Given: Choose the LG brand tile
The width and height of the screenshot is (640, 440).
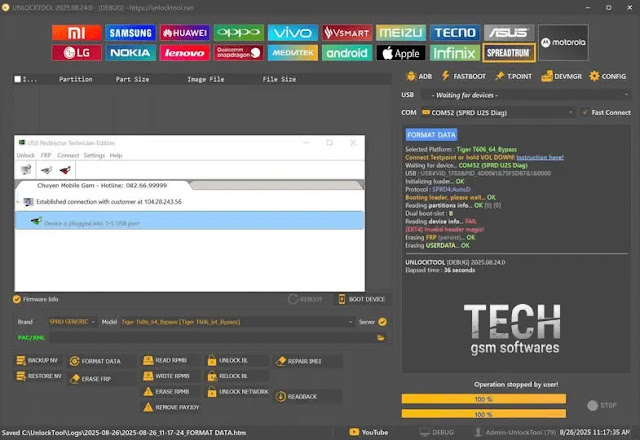Looking at the screenshot, I should click(76, 53).
